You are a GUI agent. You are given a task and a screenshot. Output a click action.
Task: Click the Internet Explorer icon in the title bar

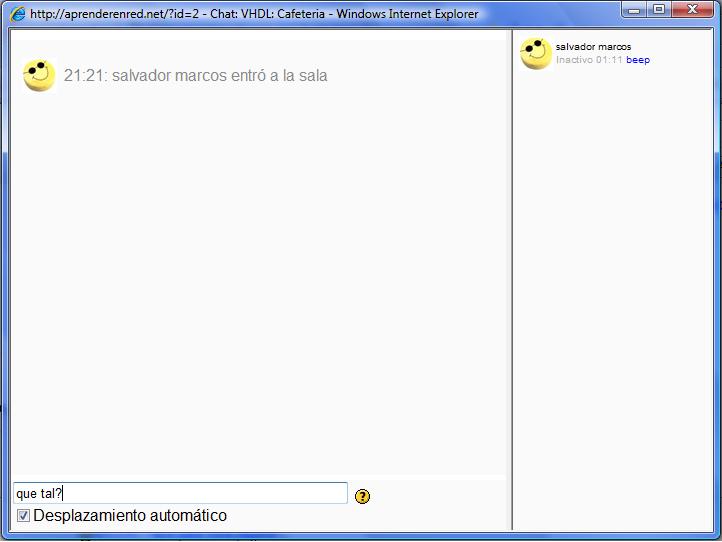pyautogui.click(x=17, y=14)
